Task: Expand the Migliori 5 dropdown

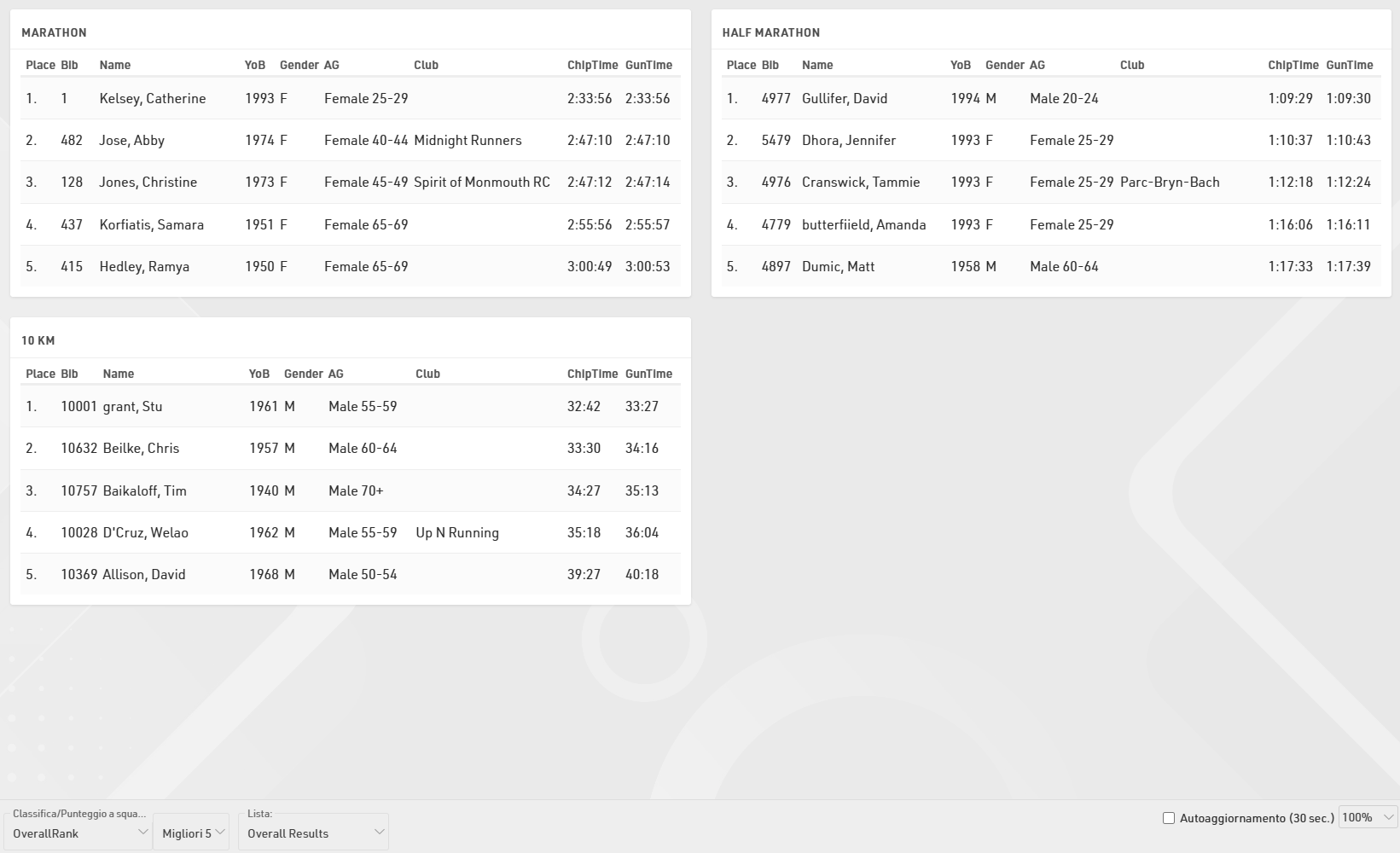Action: (x=192, y=833)
